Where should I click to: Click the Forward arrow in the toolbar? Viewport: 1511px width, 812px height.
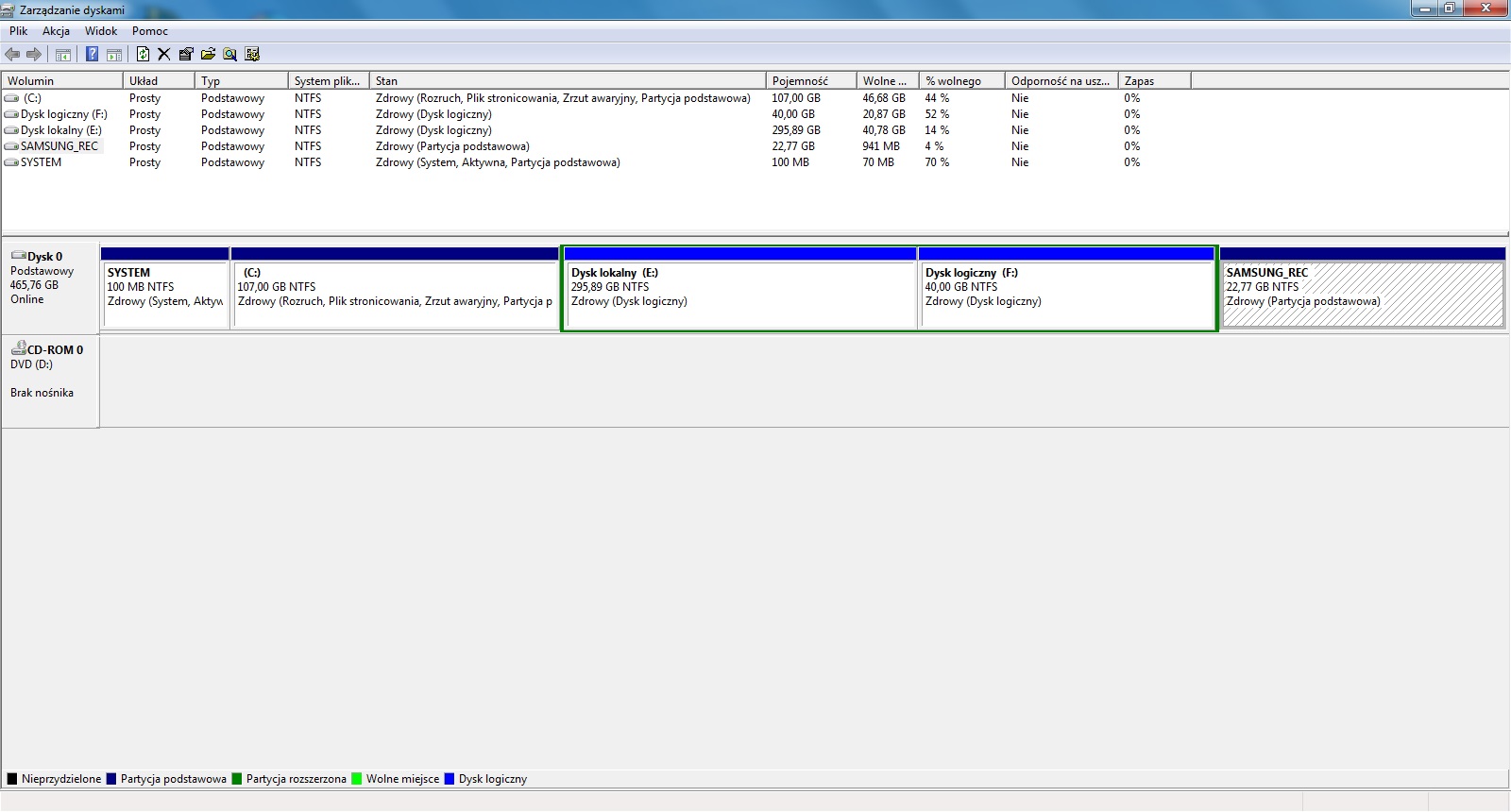[34, 55]
